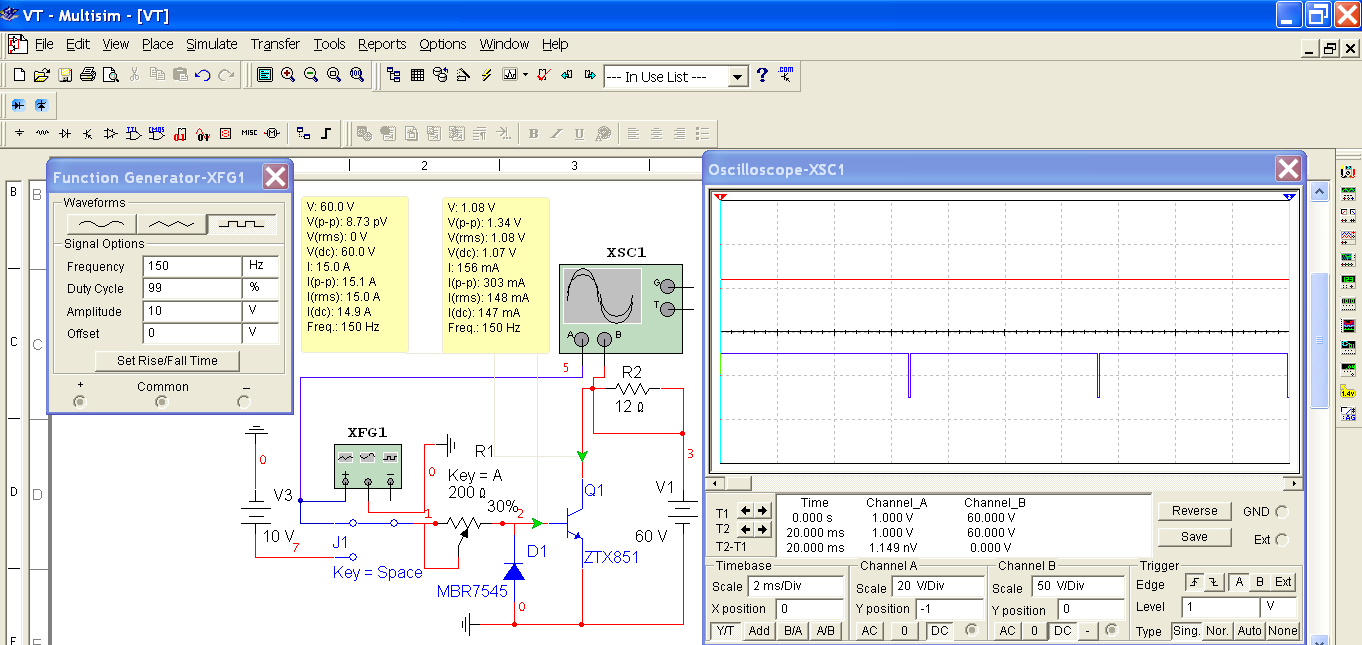The width and height of the screenshot is (1362, 645).
Task: Open the Frequency unit Hz dropdown
Action: (x=260, y=267)
